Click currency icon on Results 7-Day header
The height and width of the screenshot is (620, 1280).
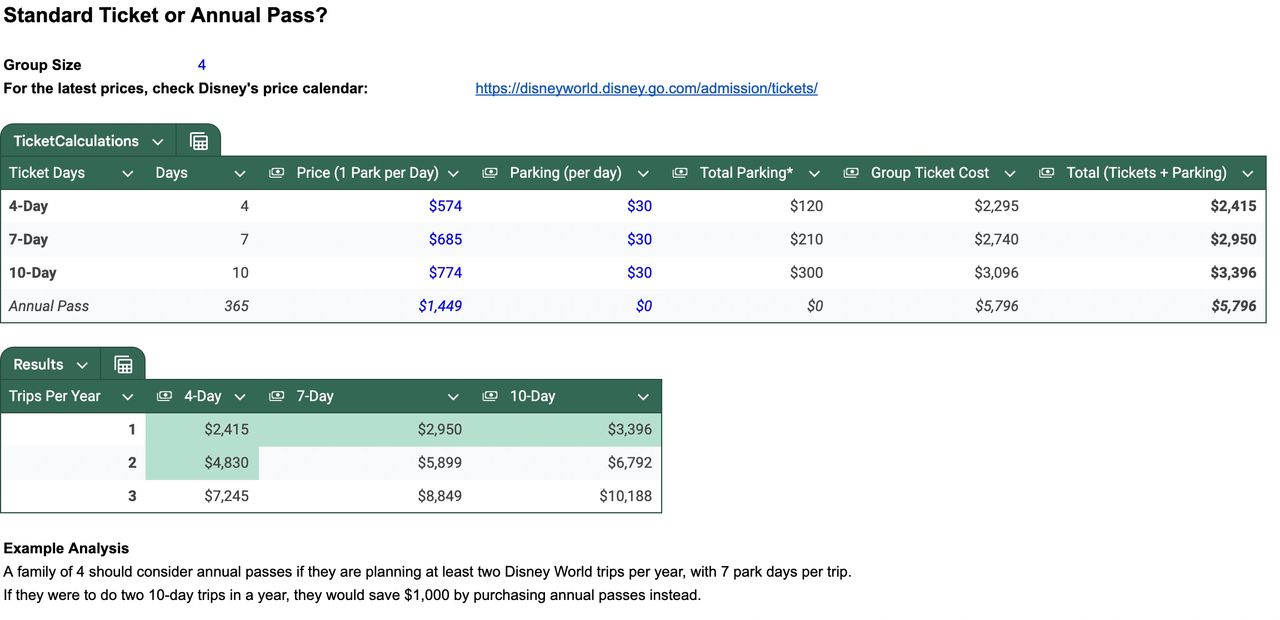277,397
